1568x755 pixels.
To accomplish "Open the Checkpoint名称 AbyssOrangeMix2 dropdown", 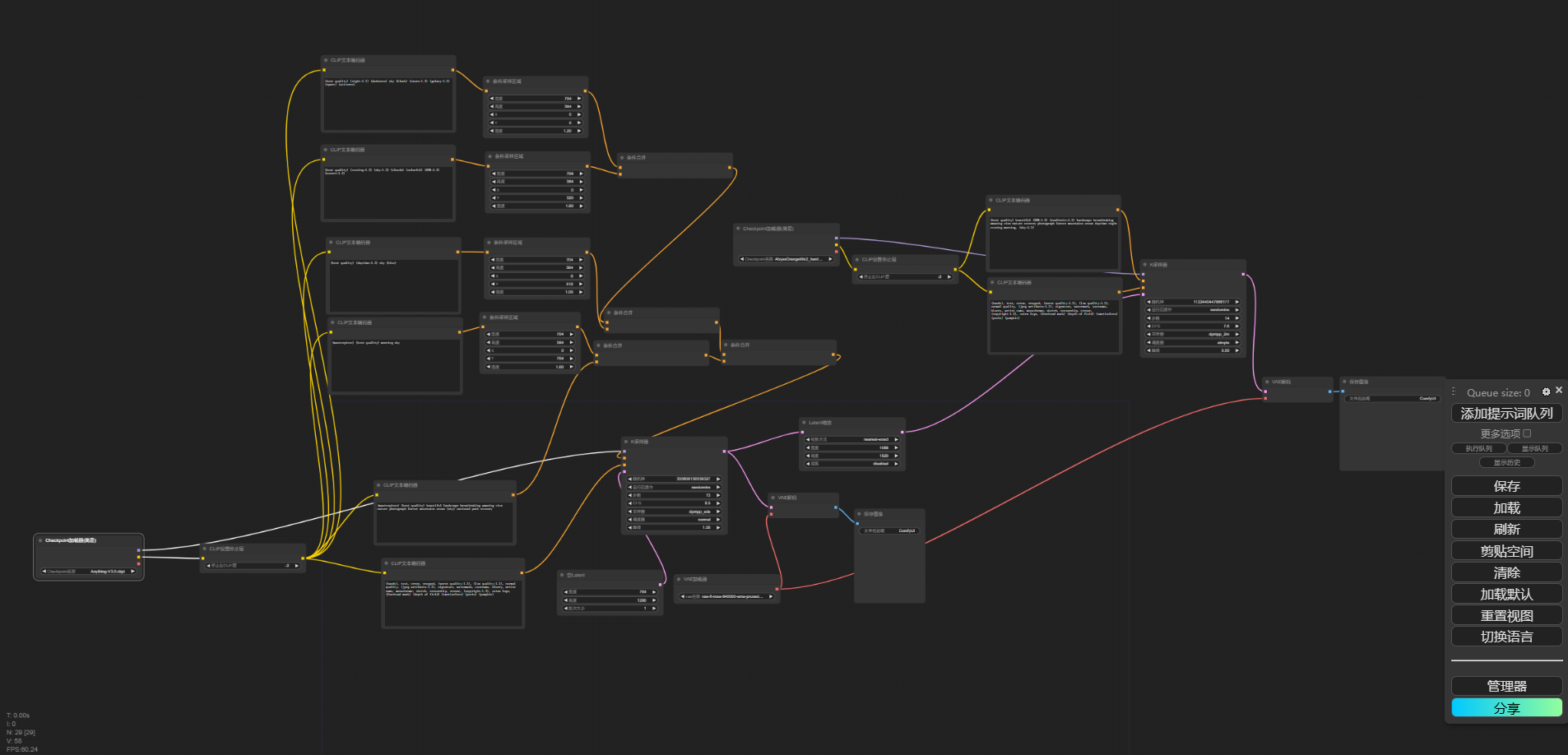I will 786,259.
